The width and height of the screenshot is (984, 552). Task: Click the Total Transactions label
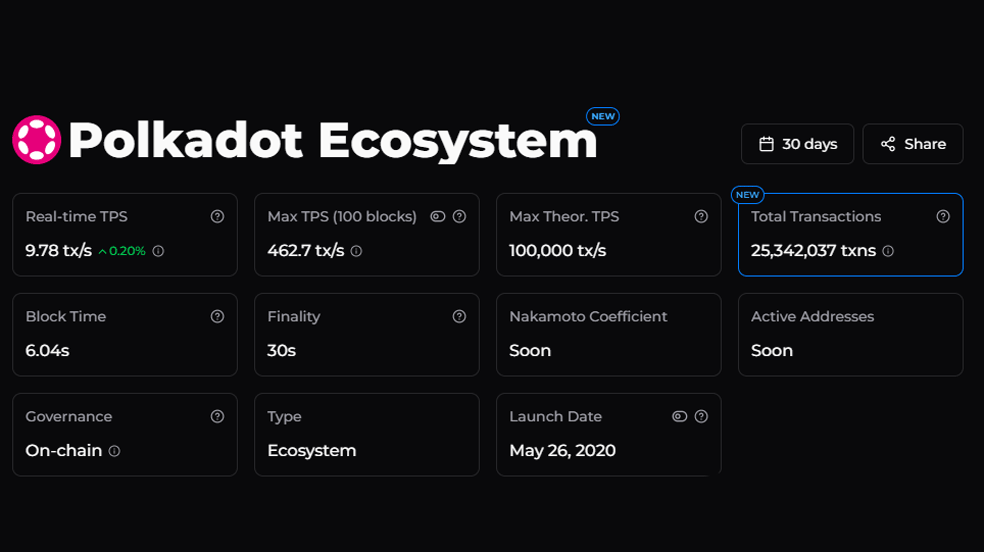click(816, 216)
